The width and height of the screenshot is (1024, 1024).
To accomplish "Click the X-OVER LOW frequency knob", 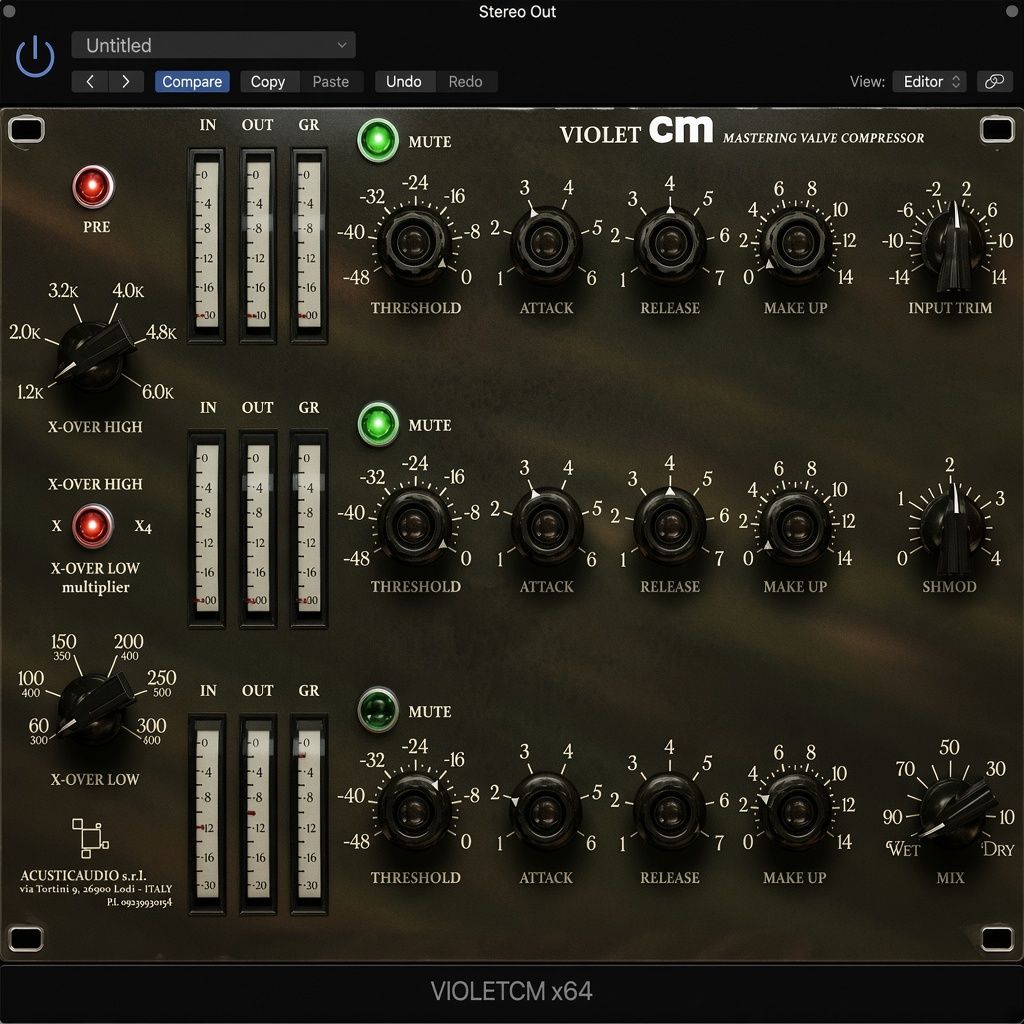I will tap(95, 709).
